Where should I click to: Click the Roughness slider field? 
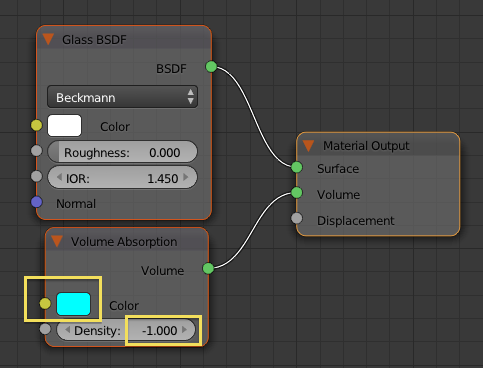(122, 152)
